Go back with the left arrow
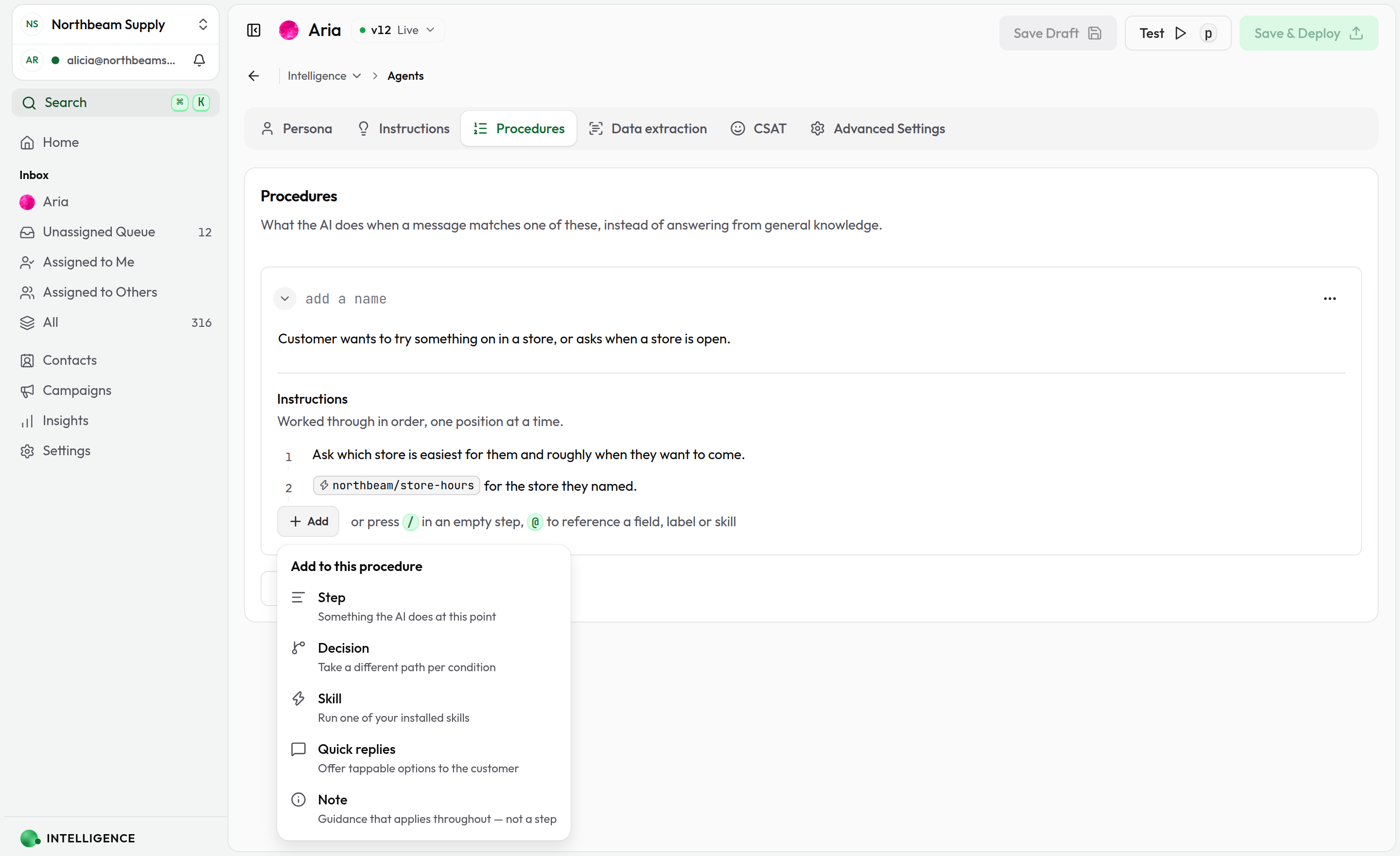This screenshot has width=1400, height=856. [x=254, y=76]
